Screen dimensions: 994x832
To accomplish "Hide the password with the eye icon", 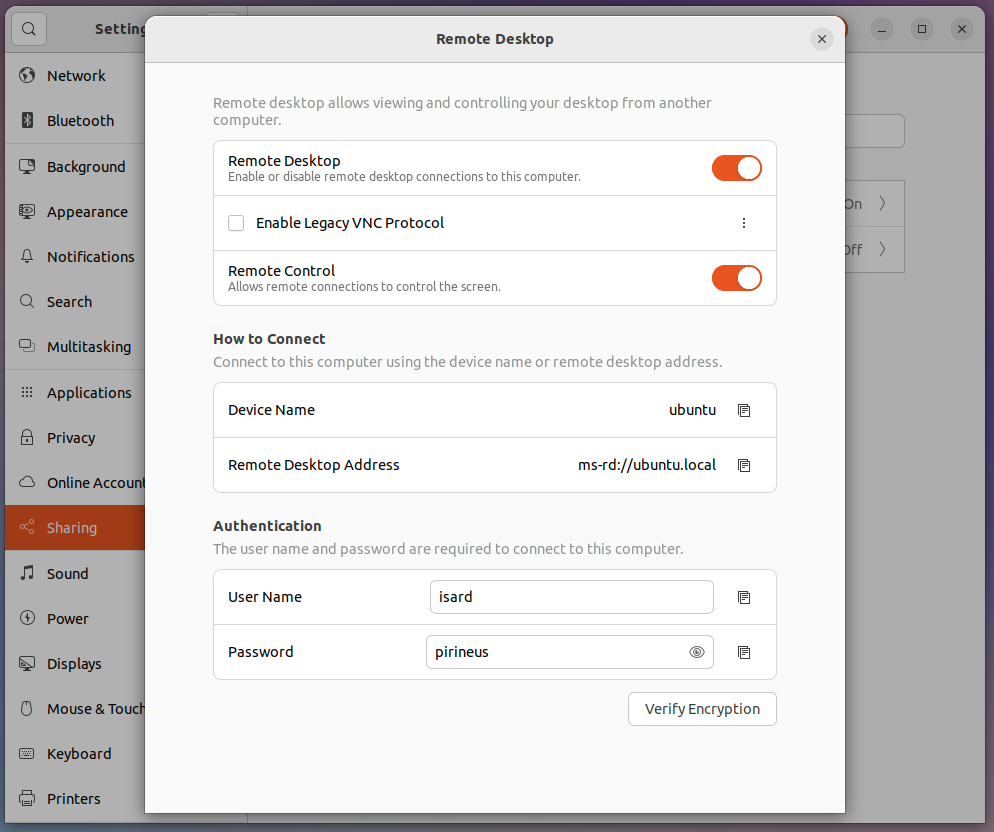I will pos(697,652).
